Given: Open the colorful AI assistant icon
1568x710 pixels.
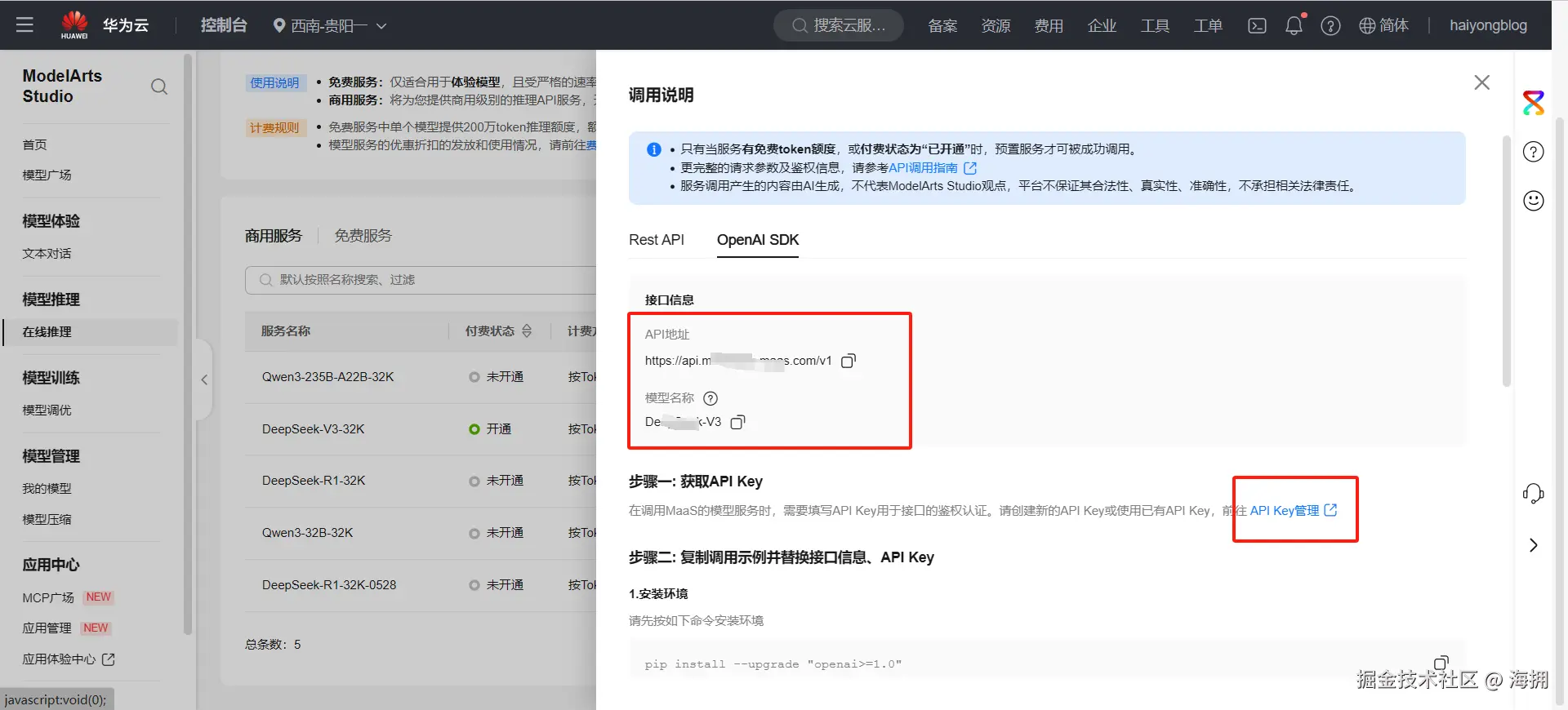Looking at the screenshot, I should pyautogui.click(x=1534, y=103).
